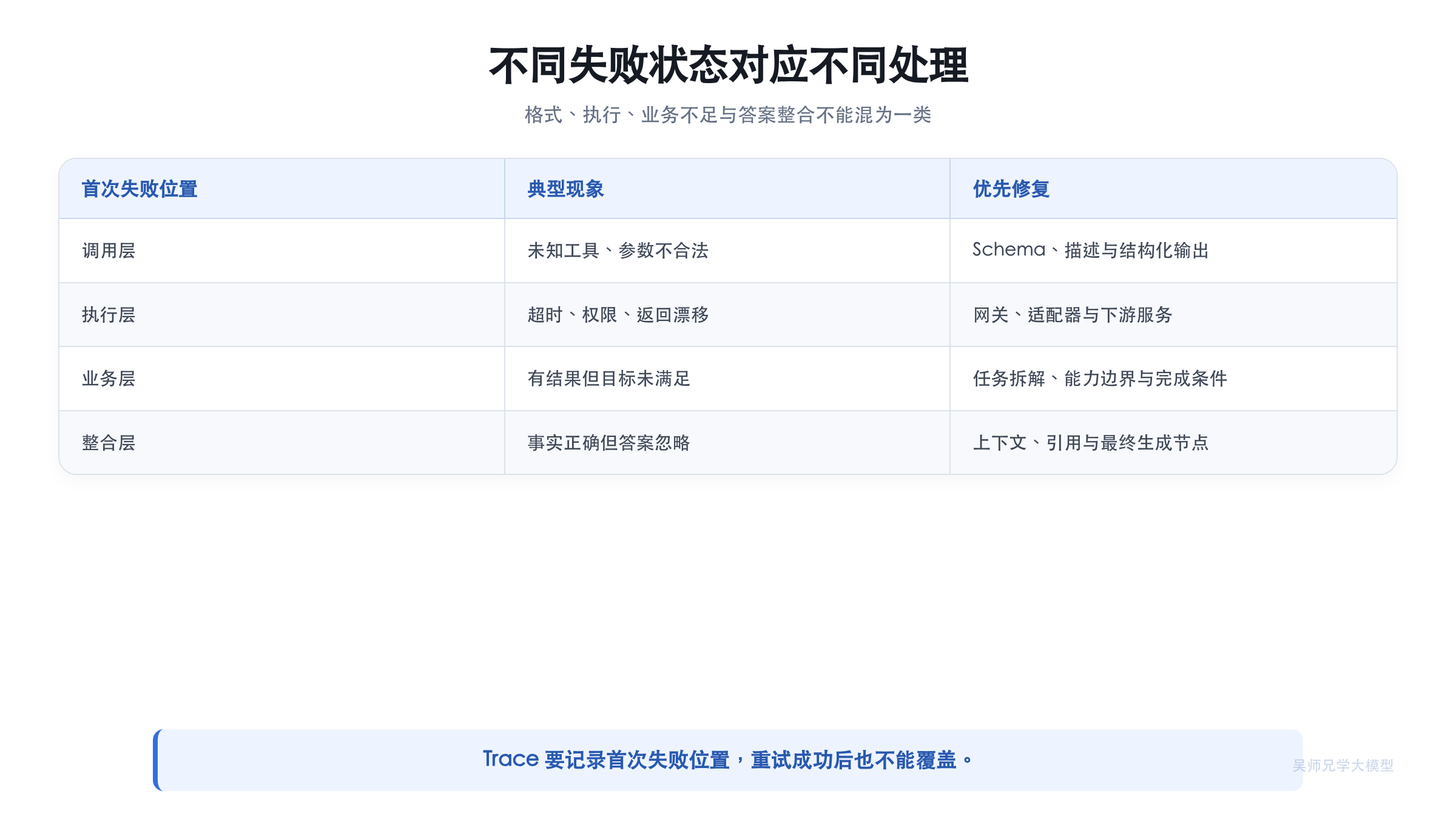Click the 整合层 cell
The image size is (1456, 819).
(281, 443)
